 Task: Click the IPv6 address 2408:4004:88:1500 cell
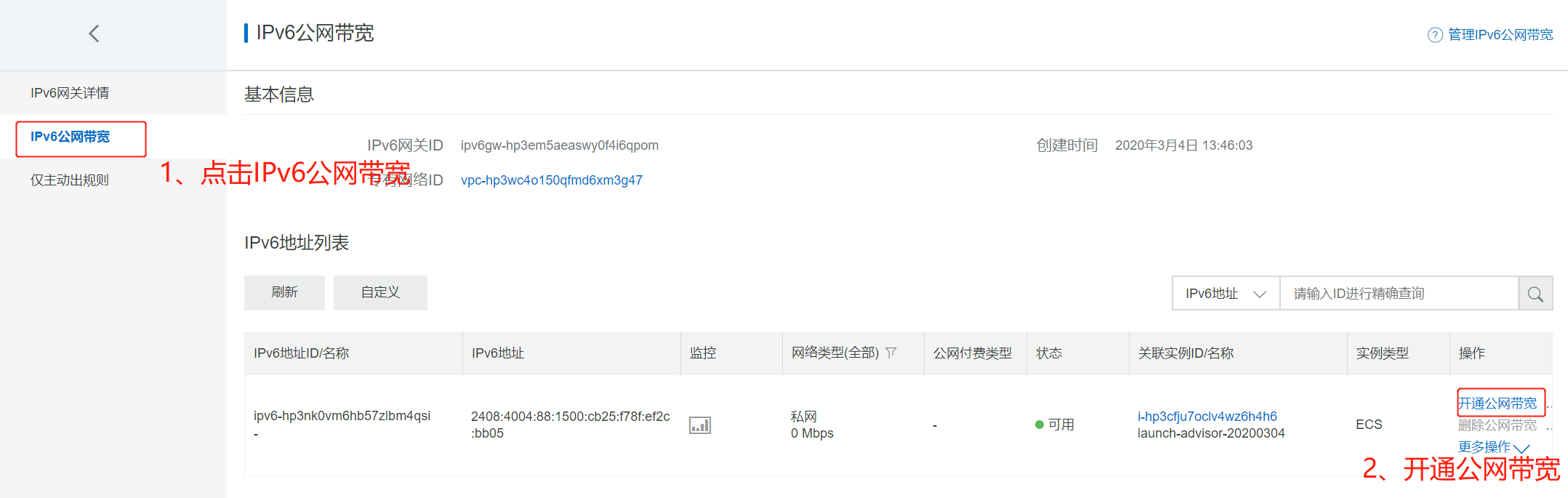click(571, 425)
